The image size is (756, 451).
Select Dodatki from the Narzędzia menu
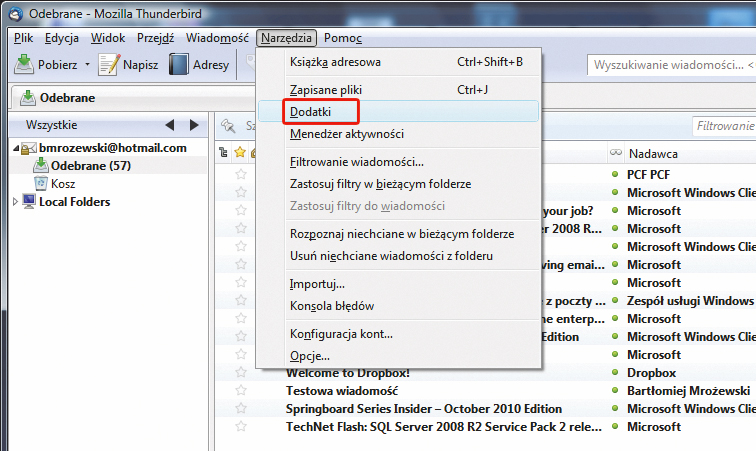coord(310,110)
